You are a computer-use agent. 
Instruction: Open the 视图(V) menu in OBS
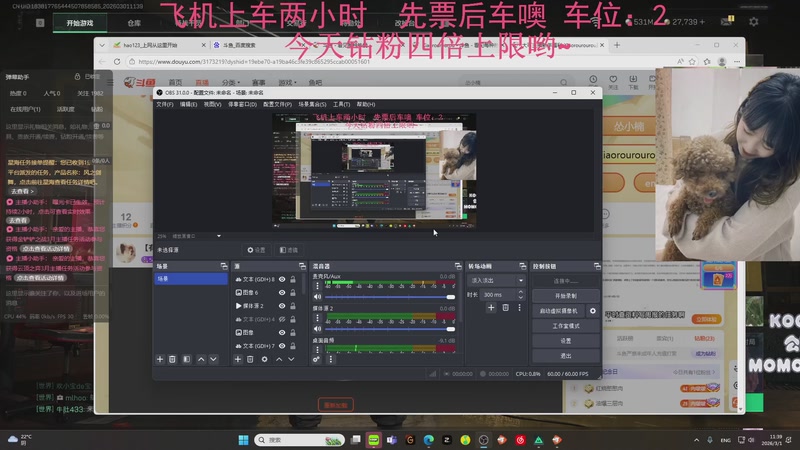pos(212,104)
